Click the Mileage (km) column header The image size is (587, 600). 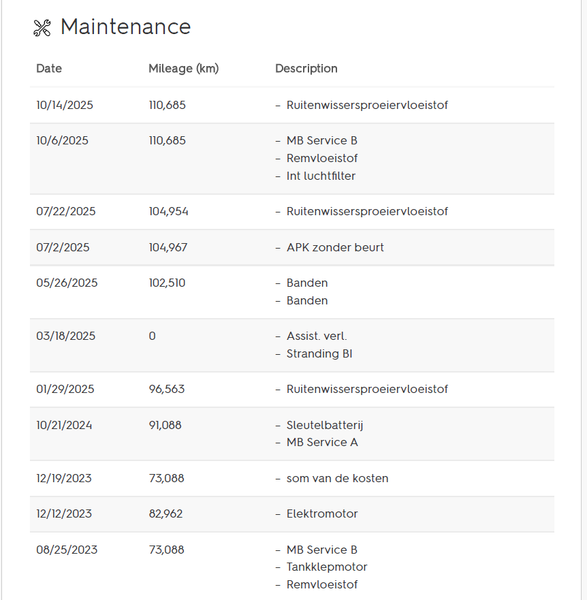[184, 68]
